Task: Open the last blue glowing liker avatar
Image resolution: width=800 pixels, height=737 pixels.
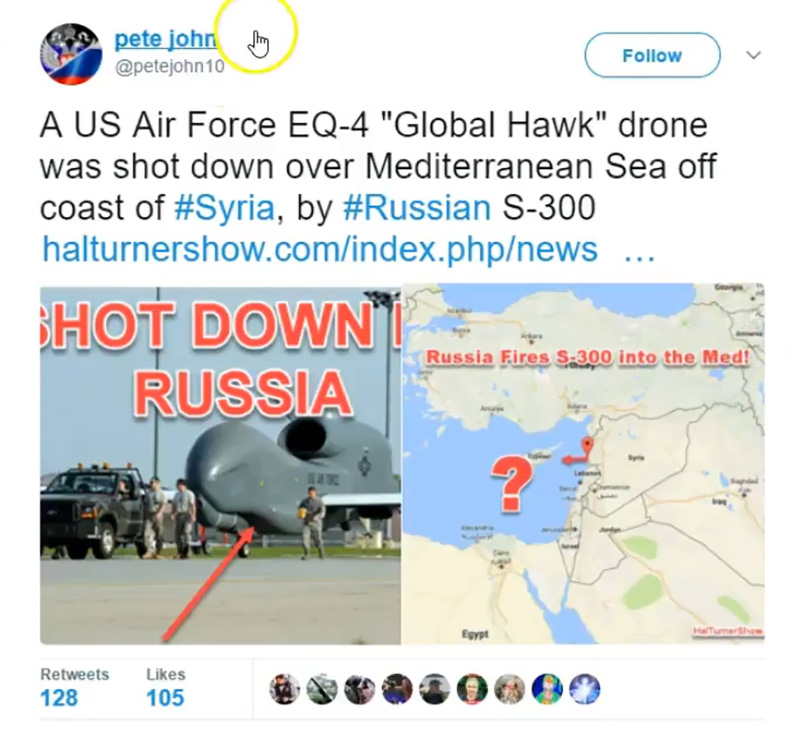Action: [585, 689]
